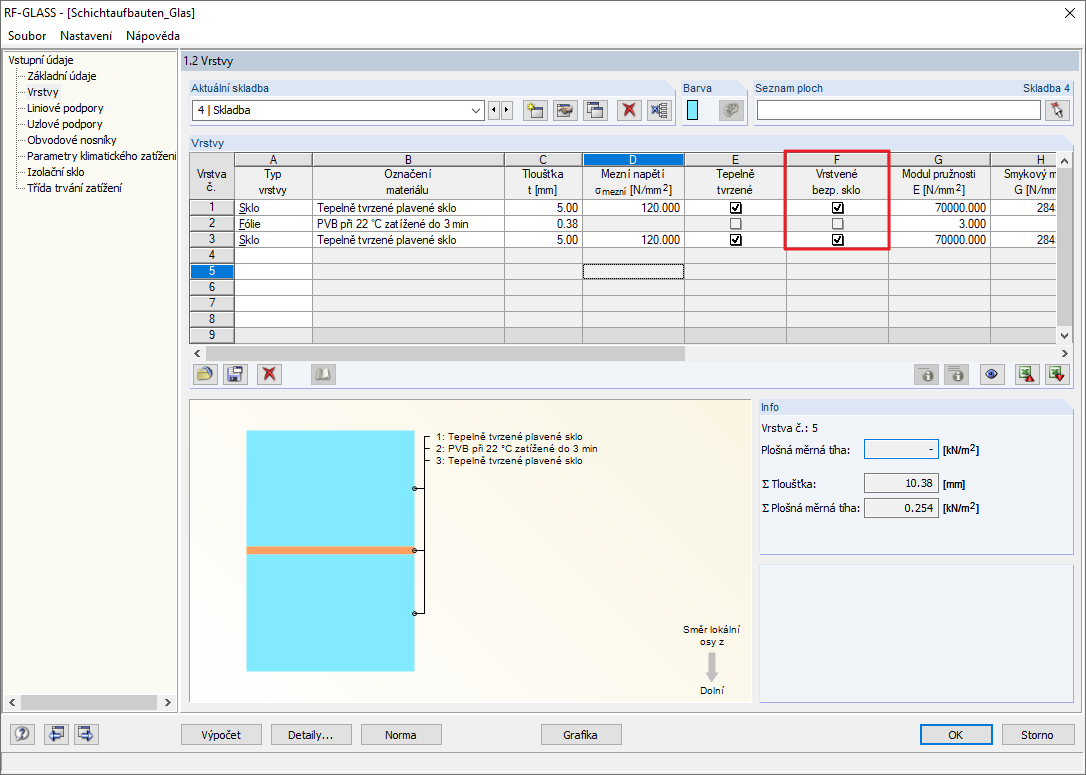This screenshot has width=1086, height=775.
Task: Click the Seznam ploch input field
Action: (898, 110)
